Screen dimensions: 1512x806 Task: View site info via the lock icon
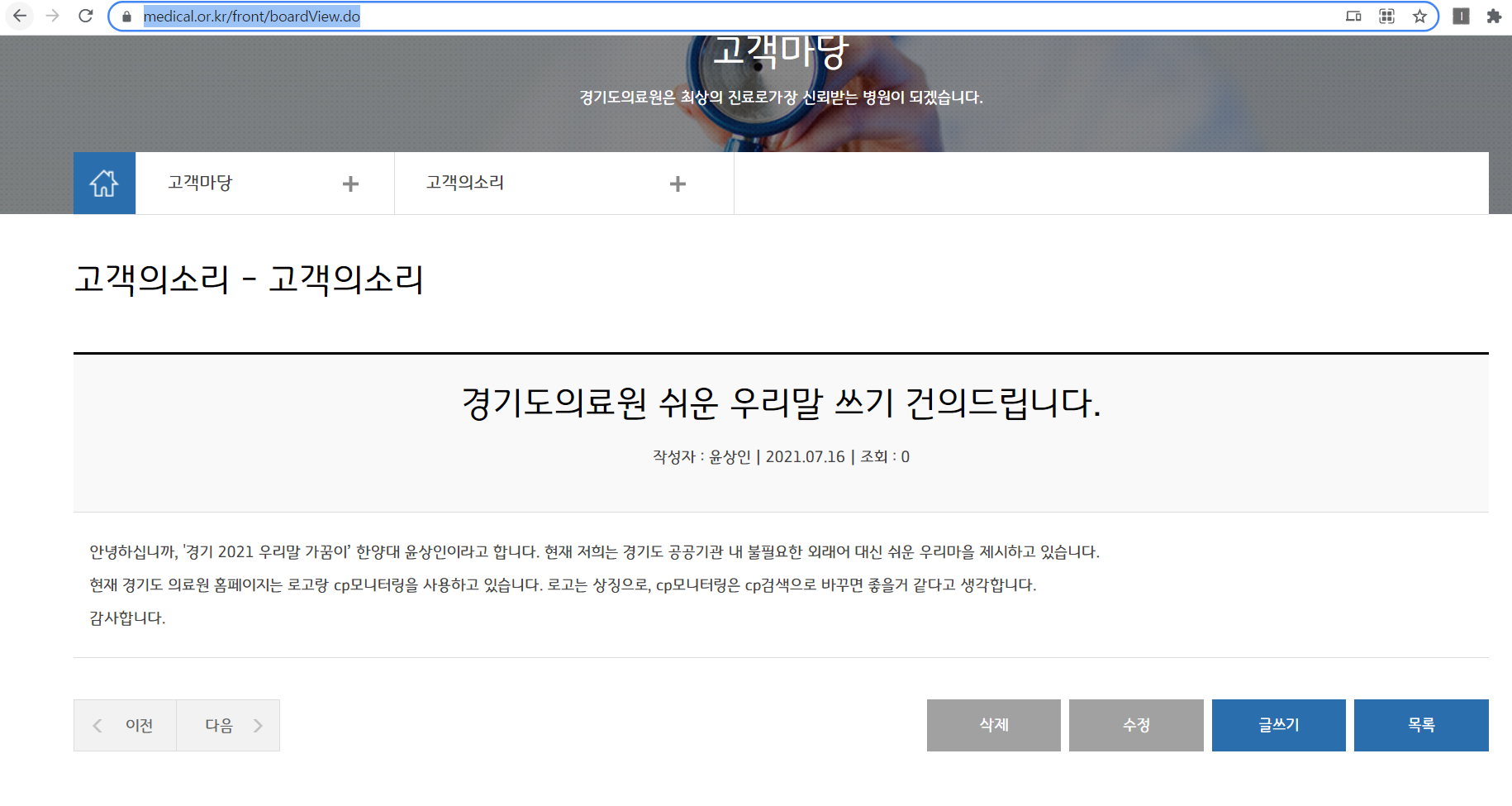coord(126,17)
